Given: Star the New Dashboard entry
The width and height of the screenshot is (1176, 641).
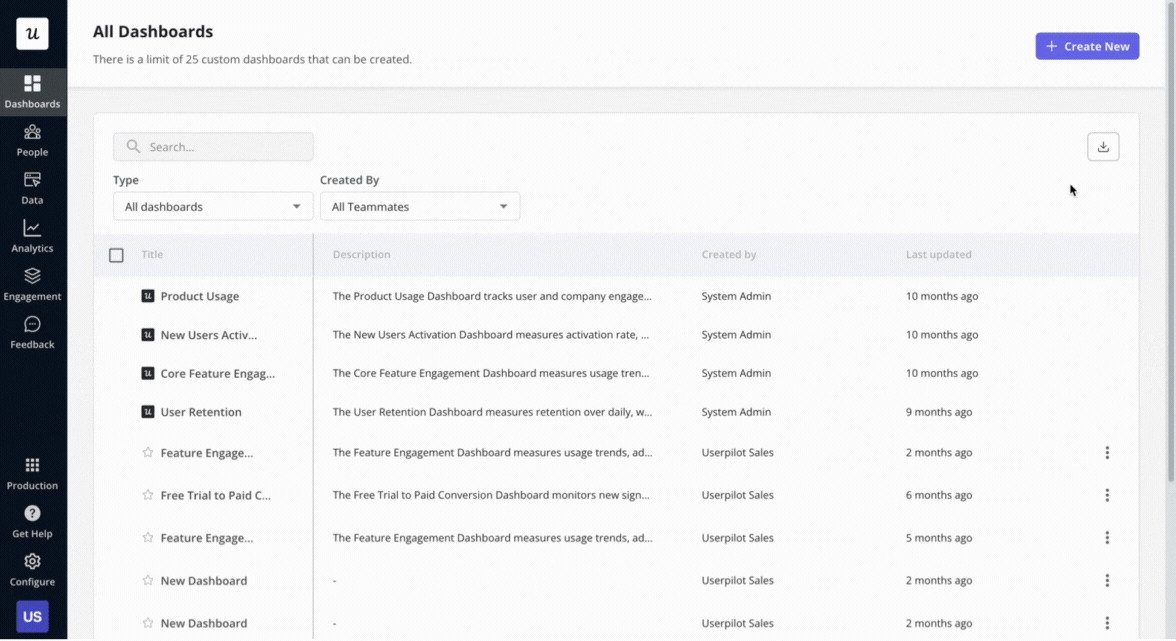Looking at the screenshot, I should [x=146, y=580].
